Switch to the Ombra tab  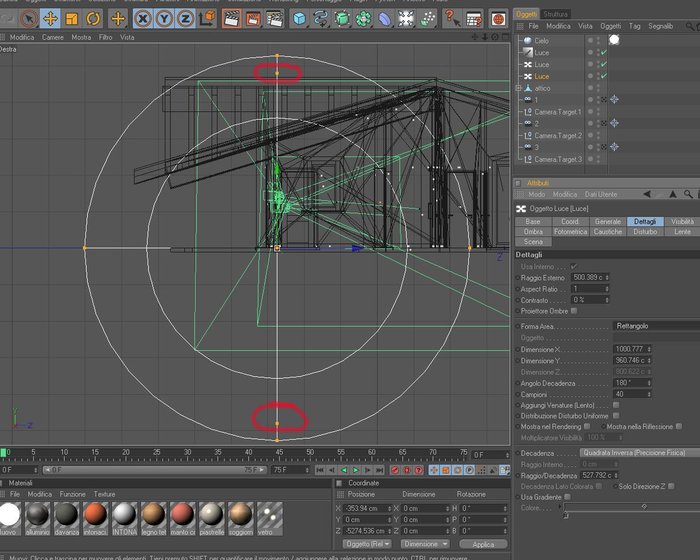533,232
